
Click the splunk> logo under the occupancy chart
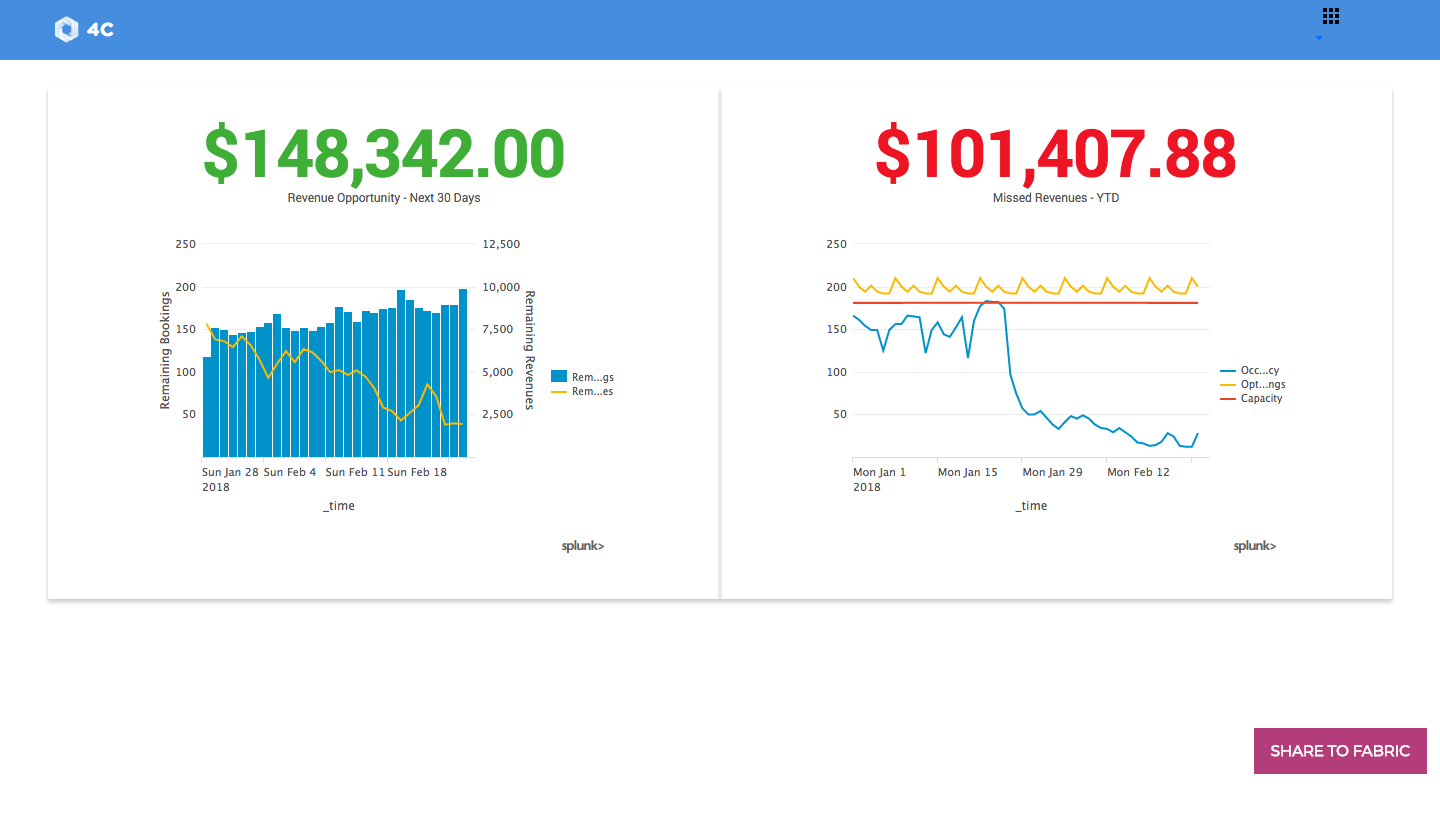pos(1255,545)
